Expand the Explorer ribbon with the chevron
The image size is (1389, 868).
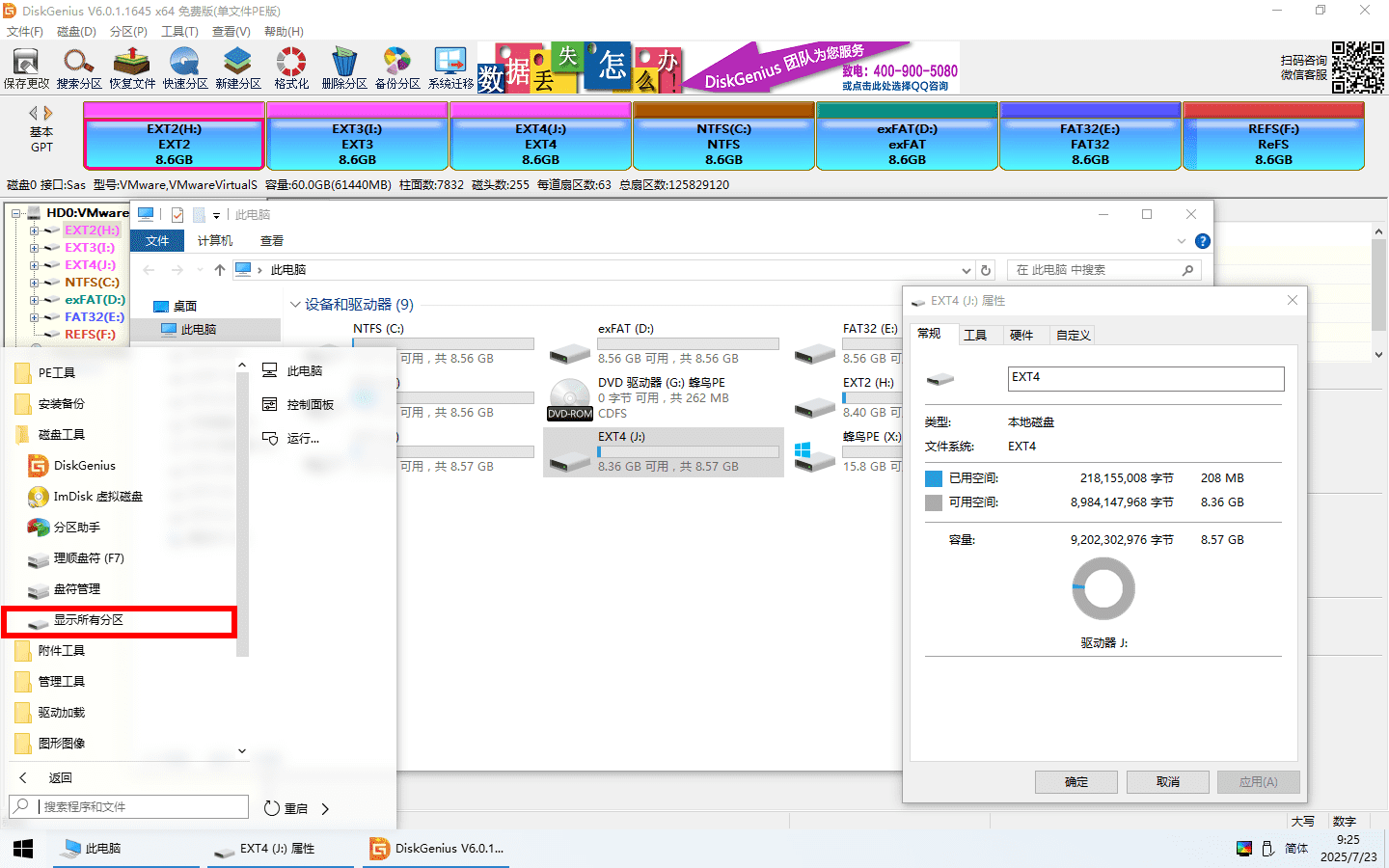1182,241
